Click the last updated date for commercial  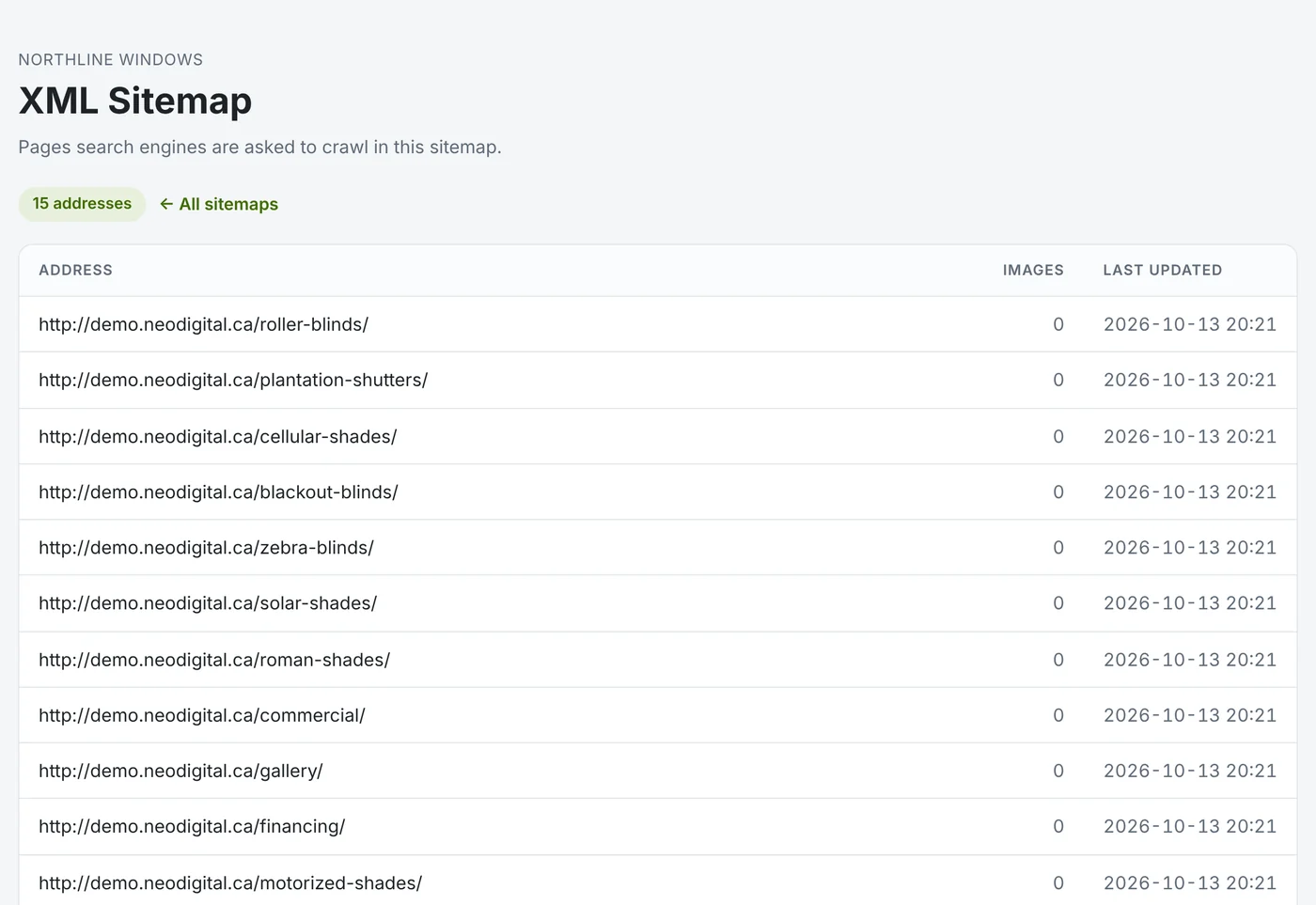pos(1190,715)
